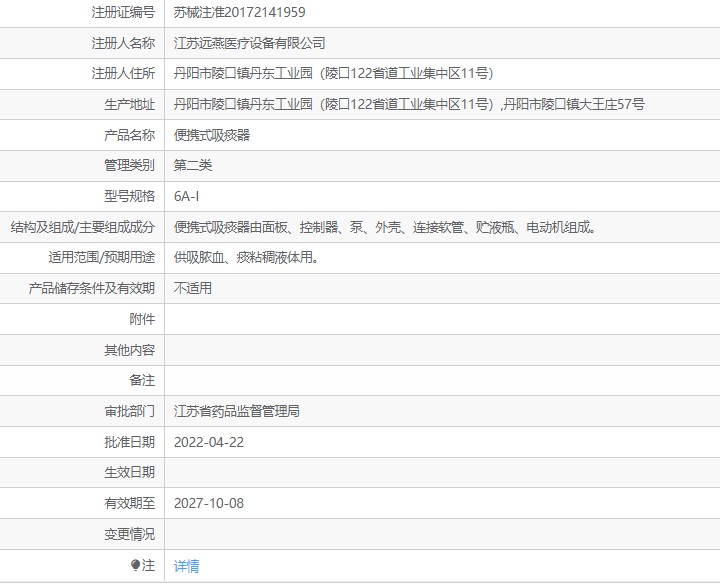Click the 注册人住所 address value
Screen dimensions: 720x588
(333, 73)
